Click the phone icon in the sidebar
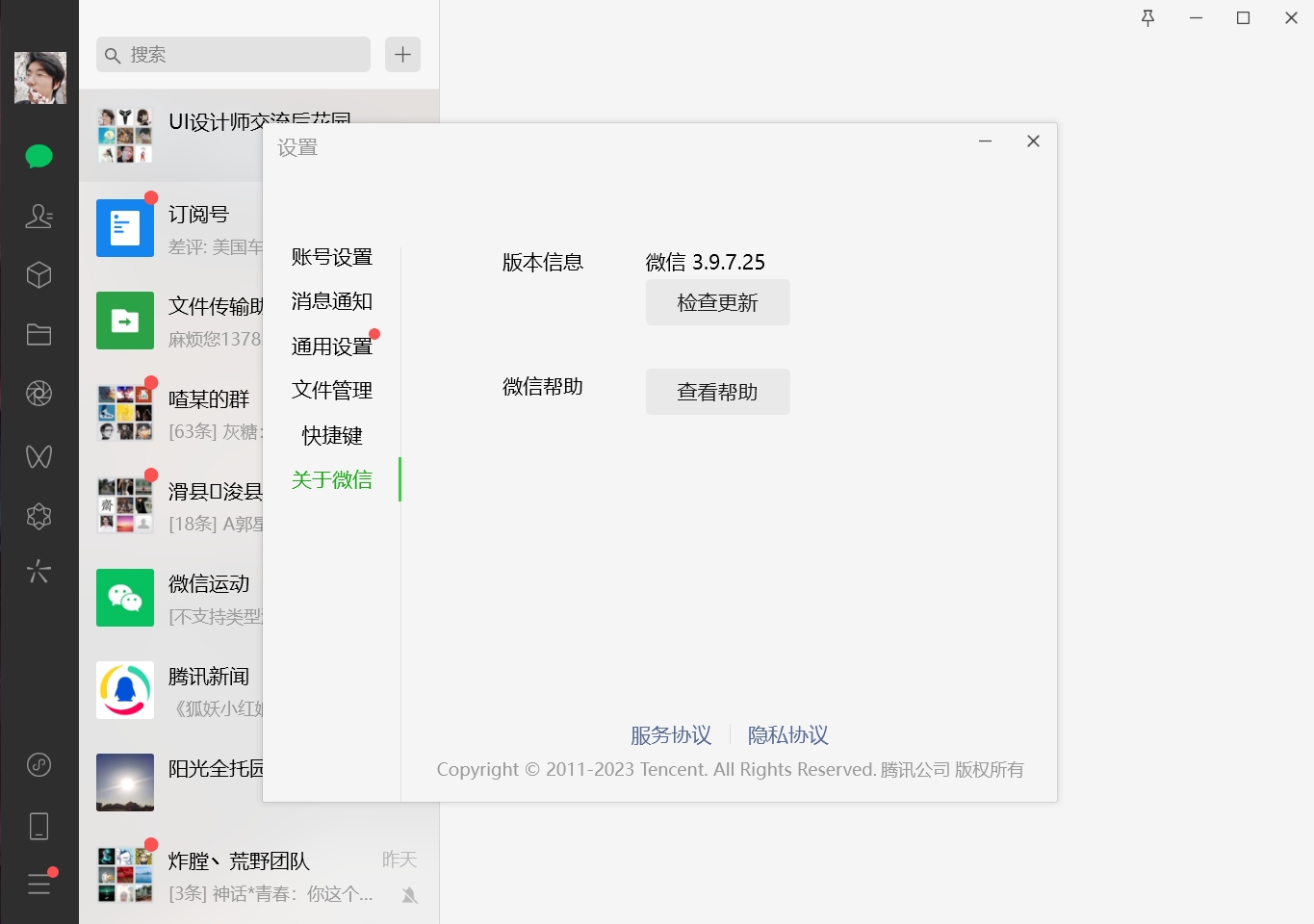This screenshot has width=1314, height=924. click(x=39, y=825)
